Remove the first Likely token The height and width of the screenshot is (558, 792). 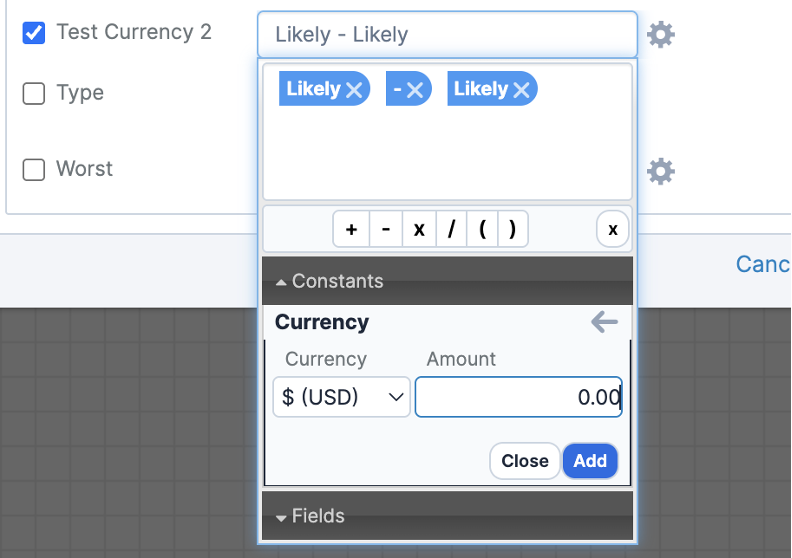point(354,90)
